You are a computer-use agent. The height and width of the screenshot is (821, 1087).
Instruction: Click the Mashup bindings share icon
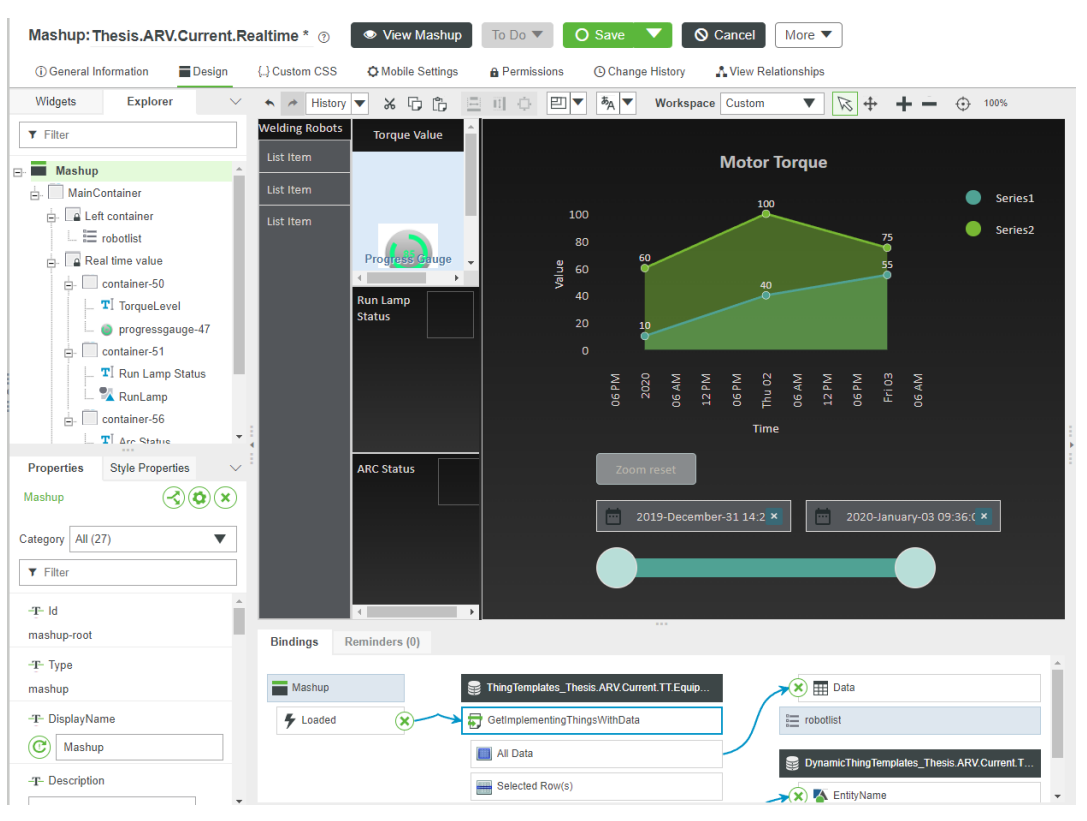click(173, 497)
